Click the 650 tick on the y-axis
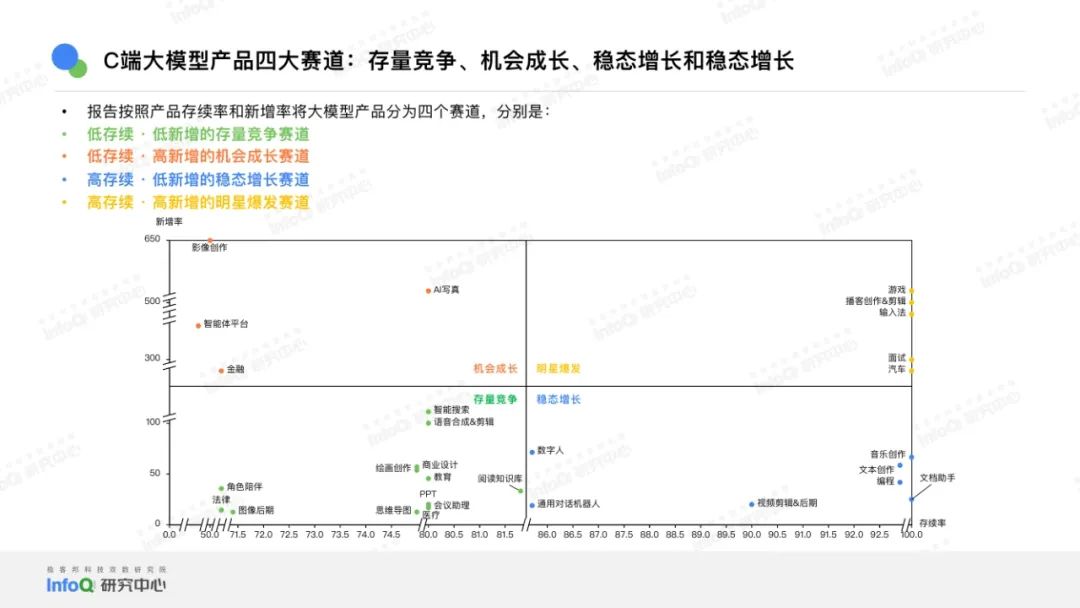 152,239
